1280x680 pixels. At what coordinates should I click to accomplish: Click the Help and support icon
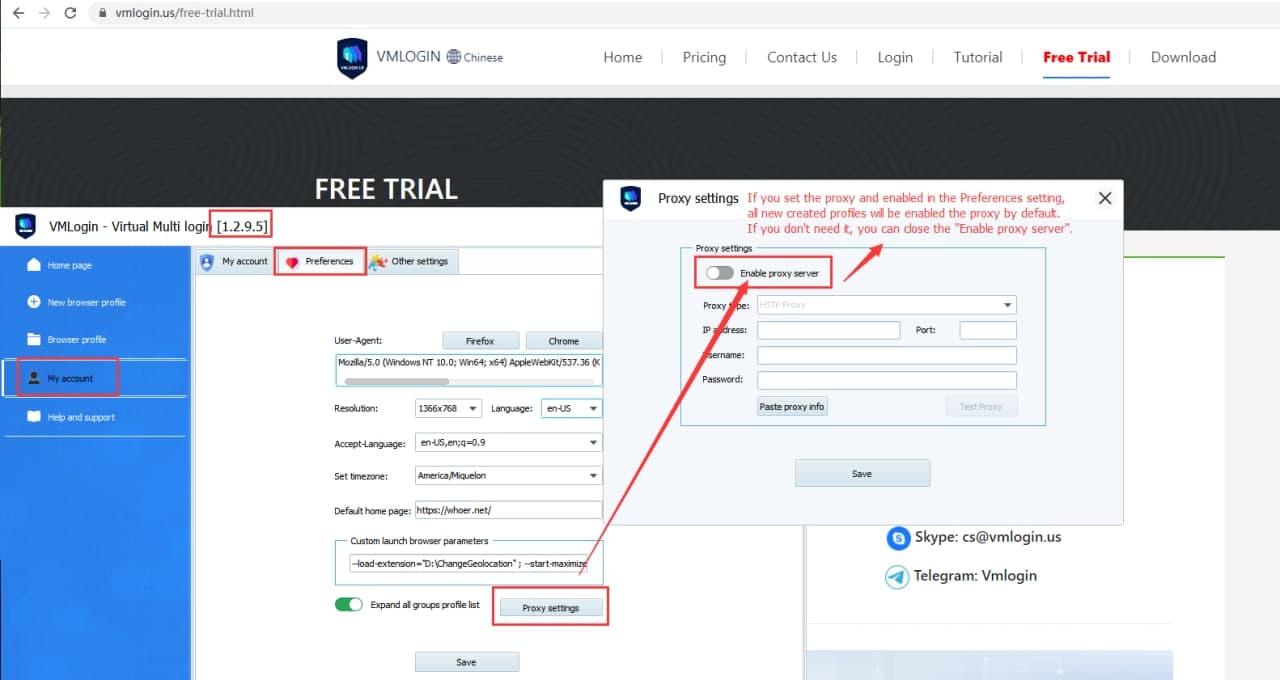coord(34,417)
